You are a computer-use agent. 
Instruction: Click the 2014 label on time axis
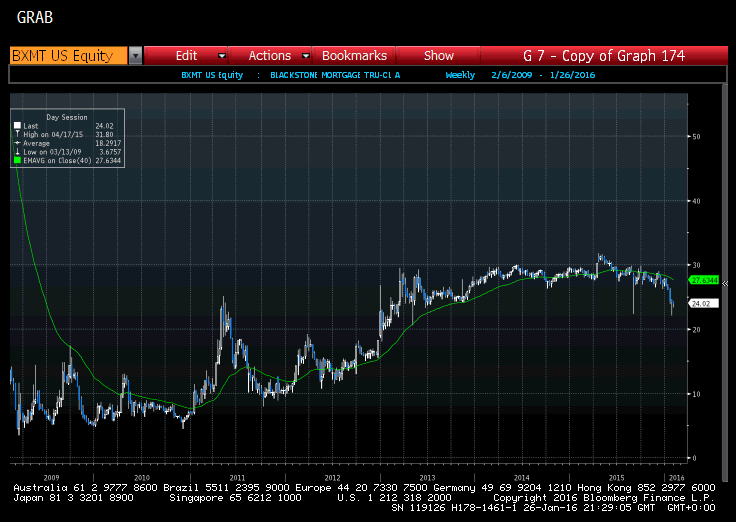(x=521, y=478)
